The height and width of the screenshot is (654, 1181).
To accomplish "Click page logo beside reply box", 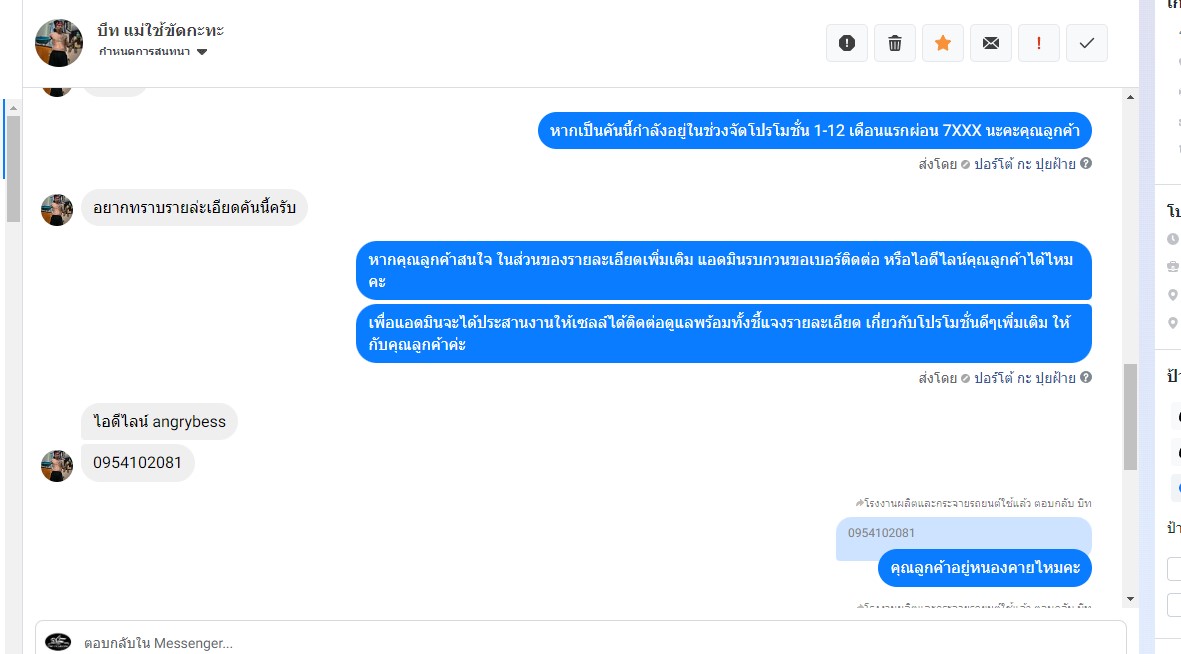I will (x=58, y=642).
